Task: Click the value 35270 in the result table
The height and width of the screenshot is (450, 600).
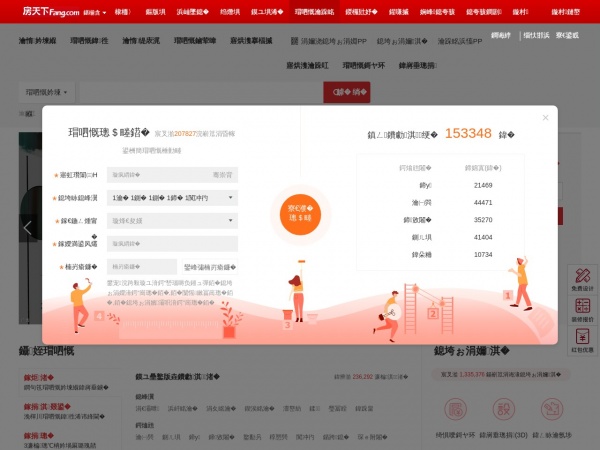Action: pyautogui.click(x=483, y=220)
